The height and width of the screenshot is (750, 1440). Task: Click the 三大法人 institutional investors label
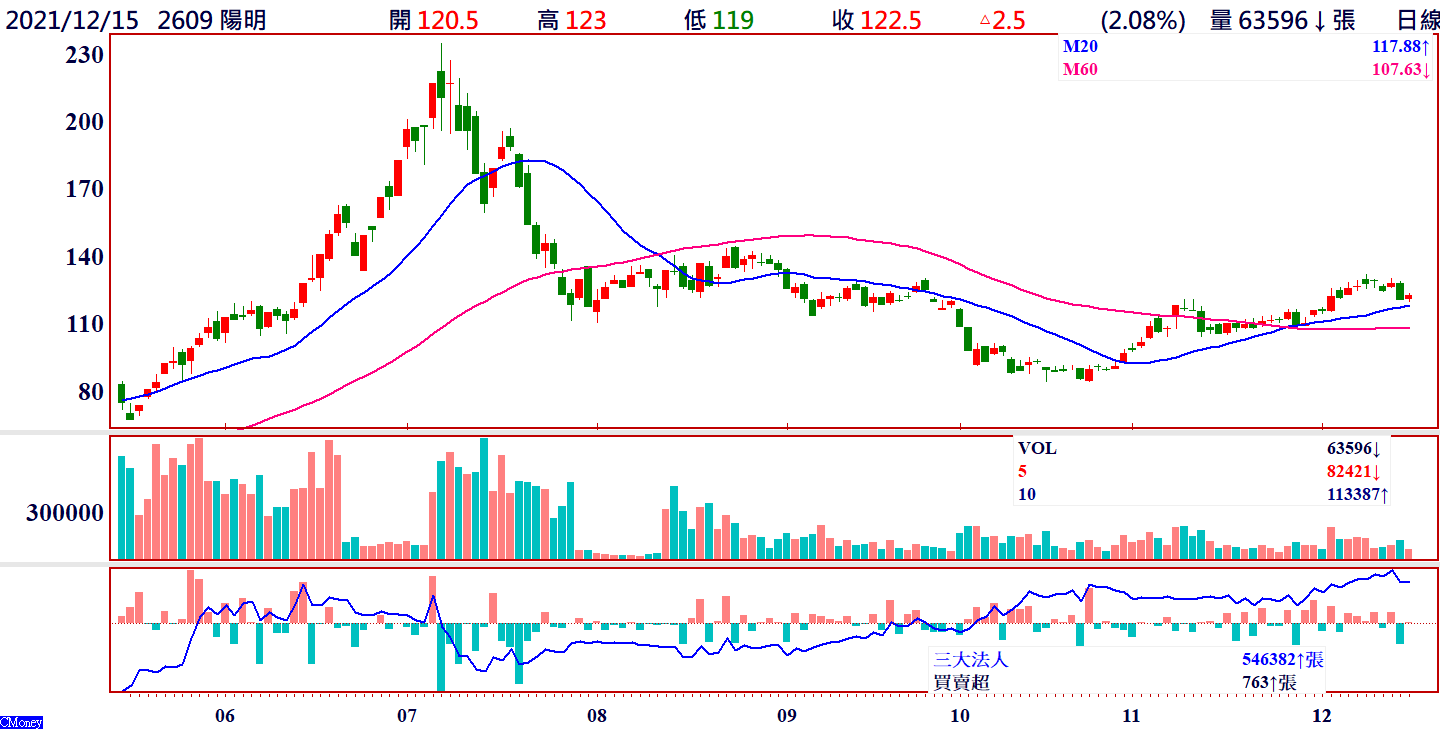coord(971,660)
